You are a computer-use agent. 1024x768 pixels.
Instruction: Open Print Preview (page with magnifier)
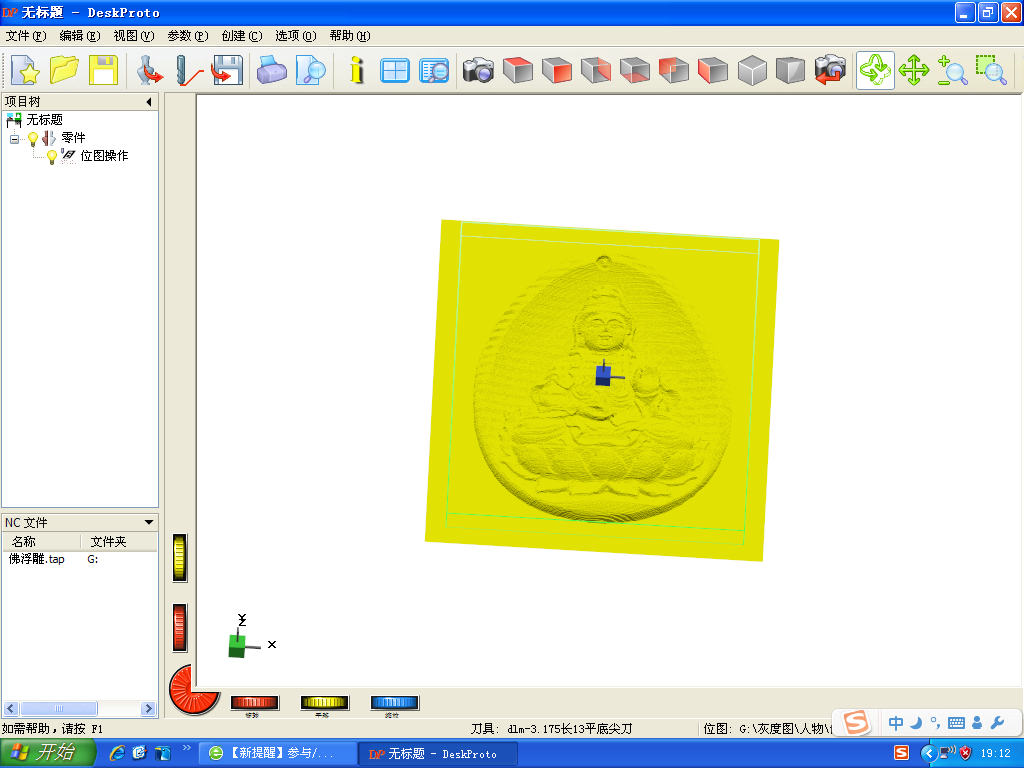[x=311, y=70]
